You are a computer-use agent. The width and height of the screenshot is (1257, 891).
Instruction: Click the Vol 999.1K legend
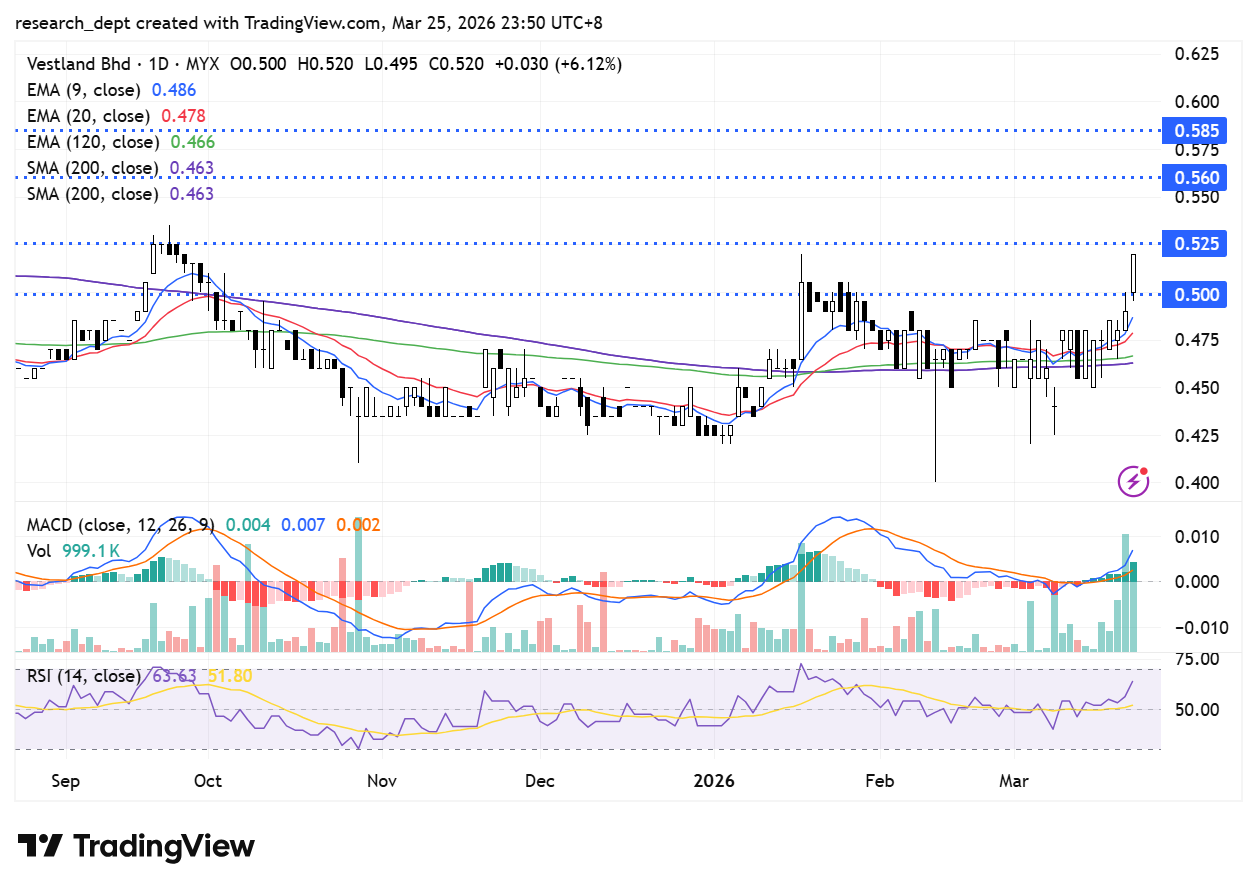(x=74, y=550)
